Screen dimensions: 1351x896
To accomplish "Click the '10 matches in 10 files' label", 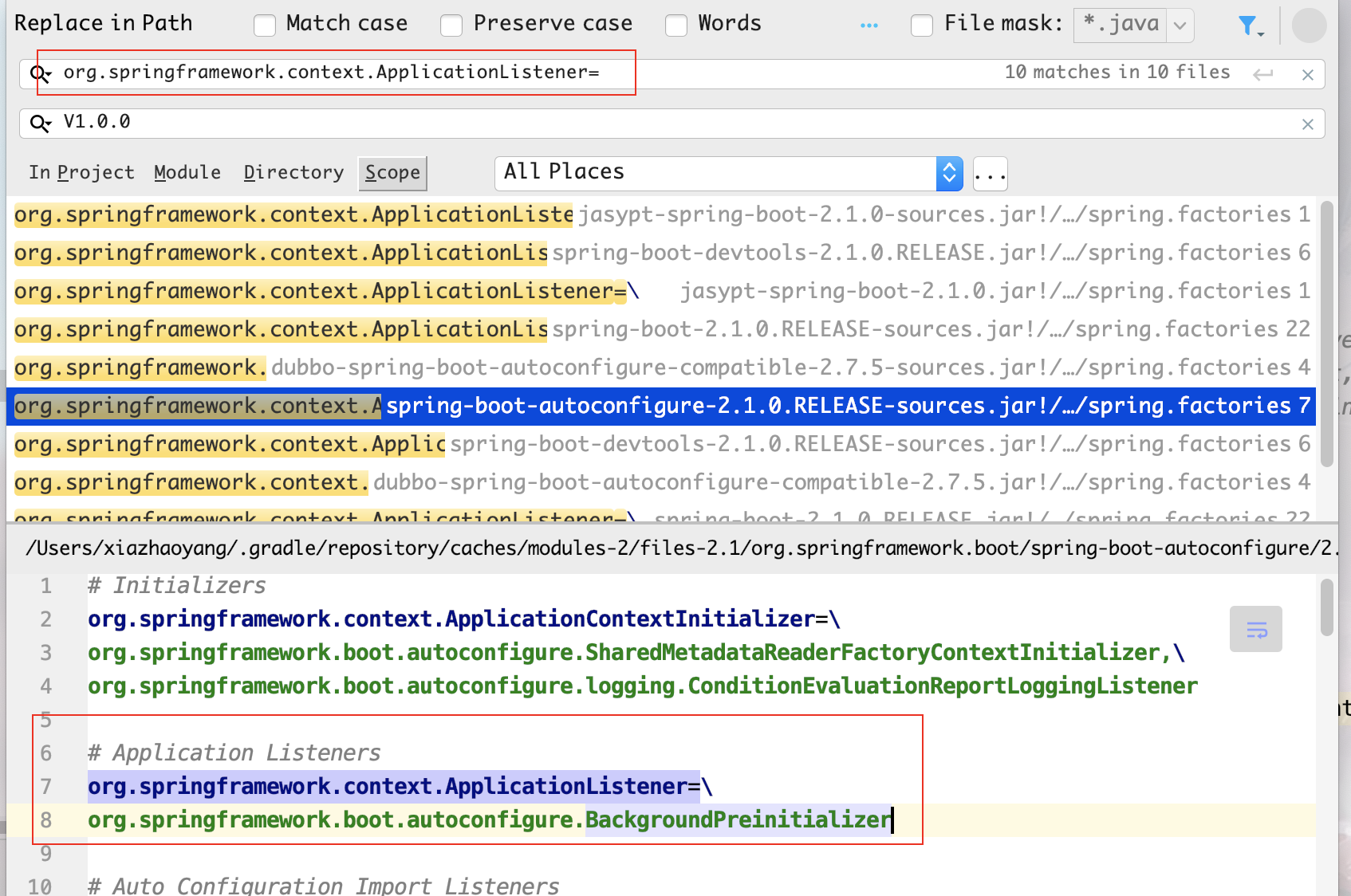I will (1117, 73).
